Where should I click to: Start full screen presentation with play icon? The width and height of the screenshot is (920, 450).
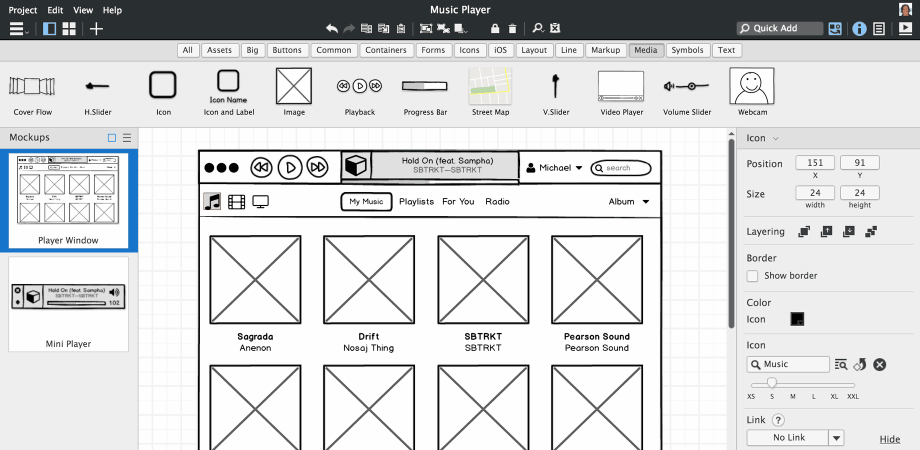(905, 28)
